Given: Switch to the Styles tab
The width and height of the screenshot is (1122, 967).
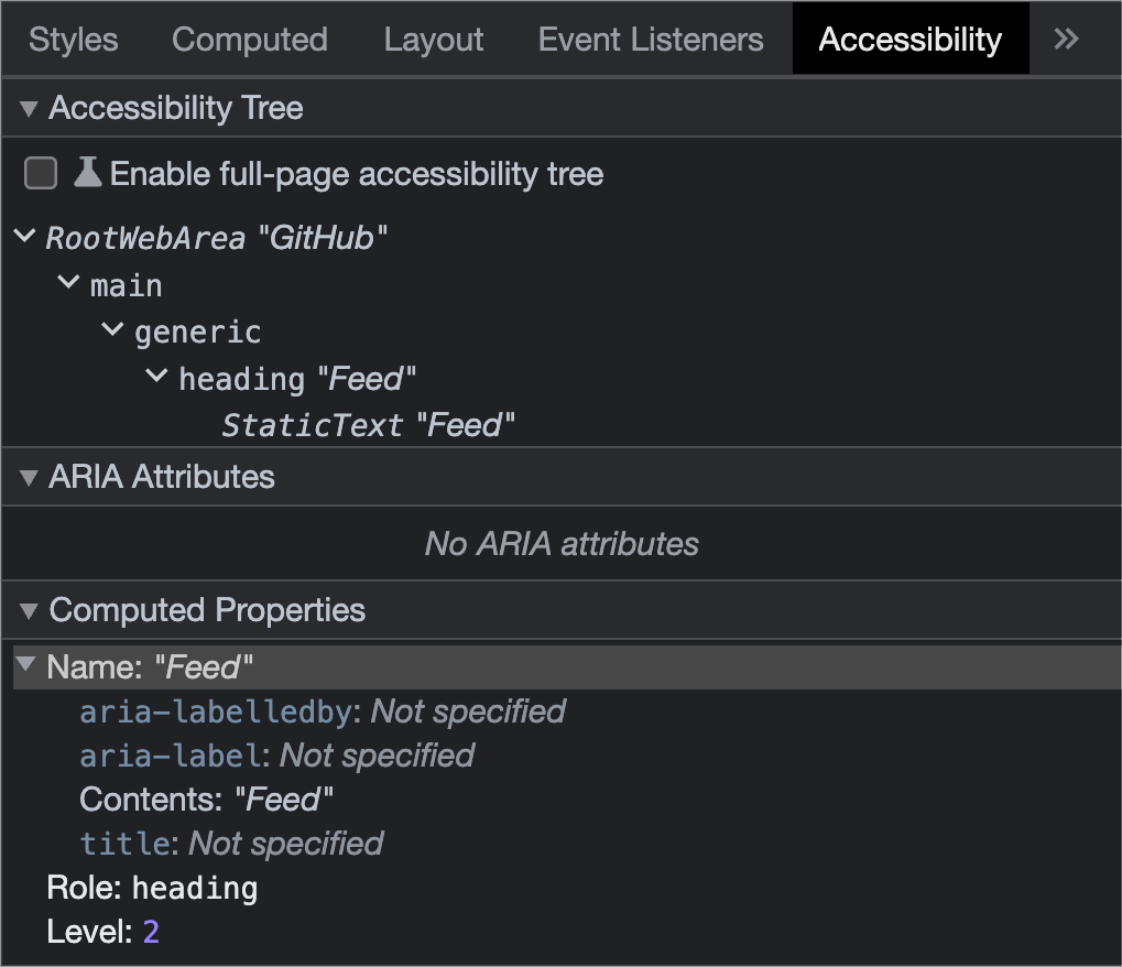Looking at the screenshot, I should coord(73,40).
